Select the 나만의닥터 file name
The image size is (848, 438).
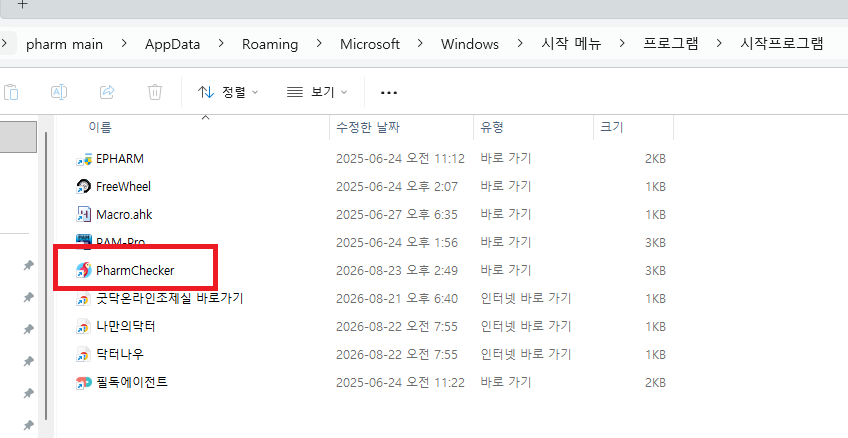pyautogui.click(x=125, y=326)
